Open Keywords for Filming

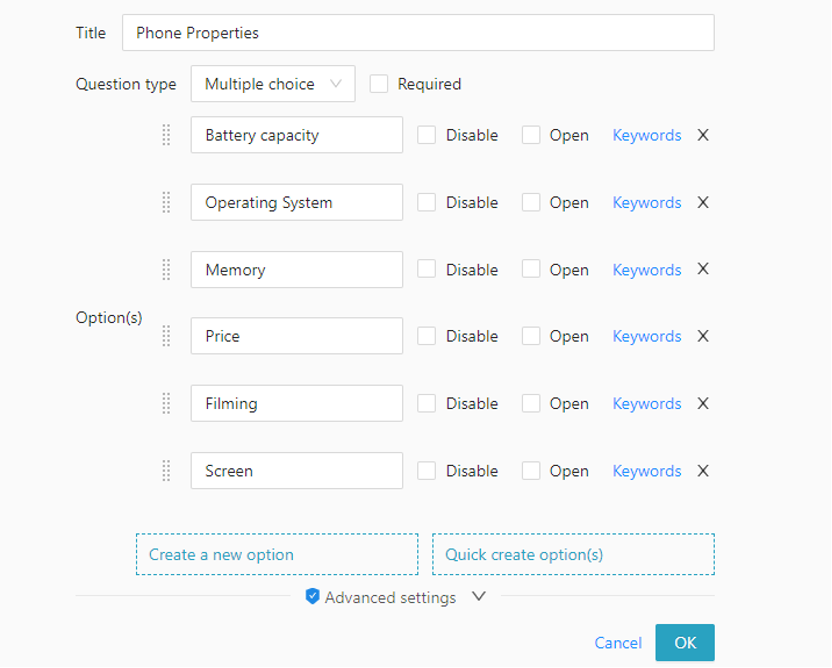pos(647,404)
